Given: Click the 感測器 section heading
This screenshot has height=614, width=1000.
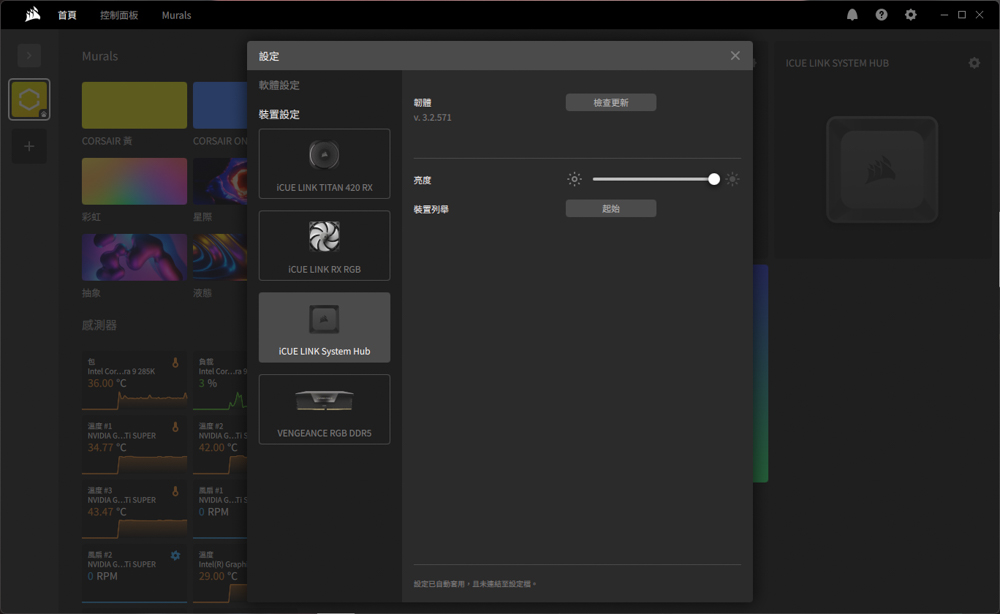Looking at the screenshot, I should tap(99, 325).
